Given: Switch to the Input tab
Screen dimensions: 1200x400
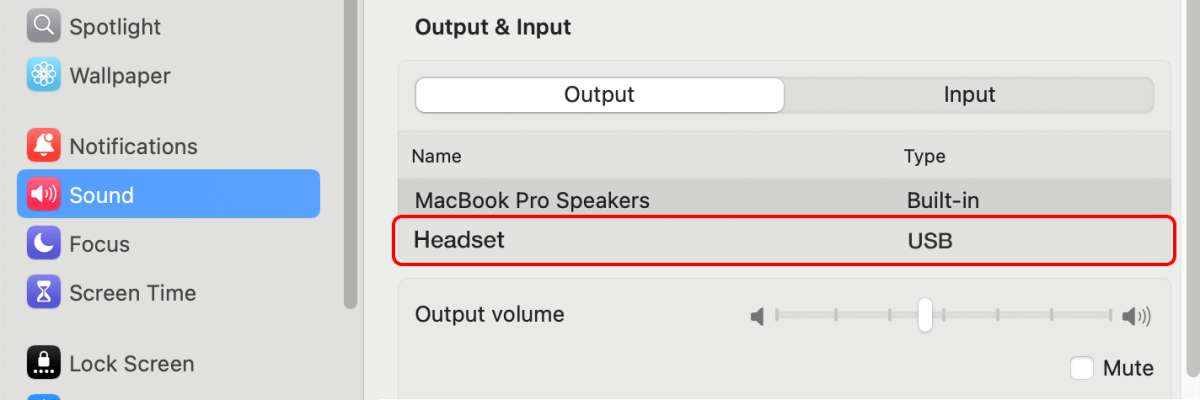Looking at the screenshot, I should pos(969,95).
